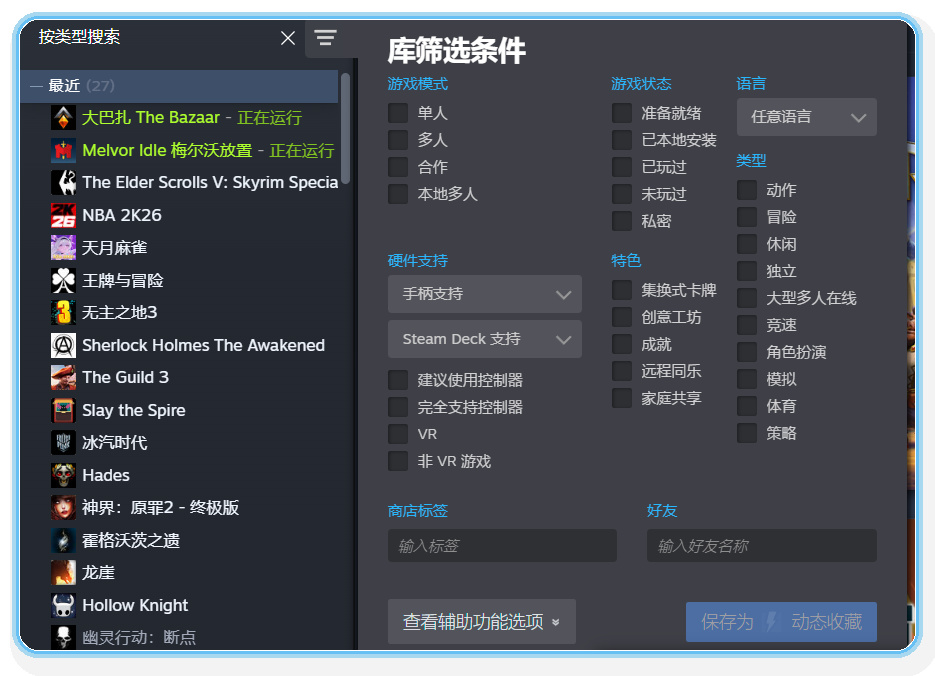Screen dimensions: 935x676
Task: Enable the 合作 filter checkbox
Action: [398, 167]
